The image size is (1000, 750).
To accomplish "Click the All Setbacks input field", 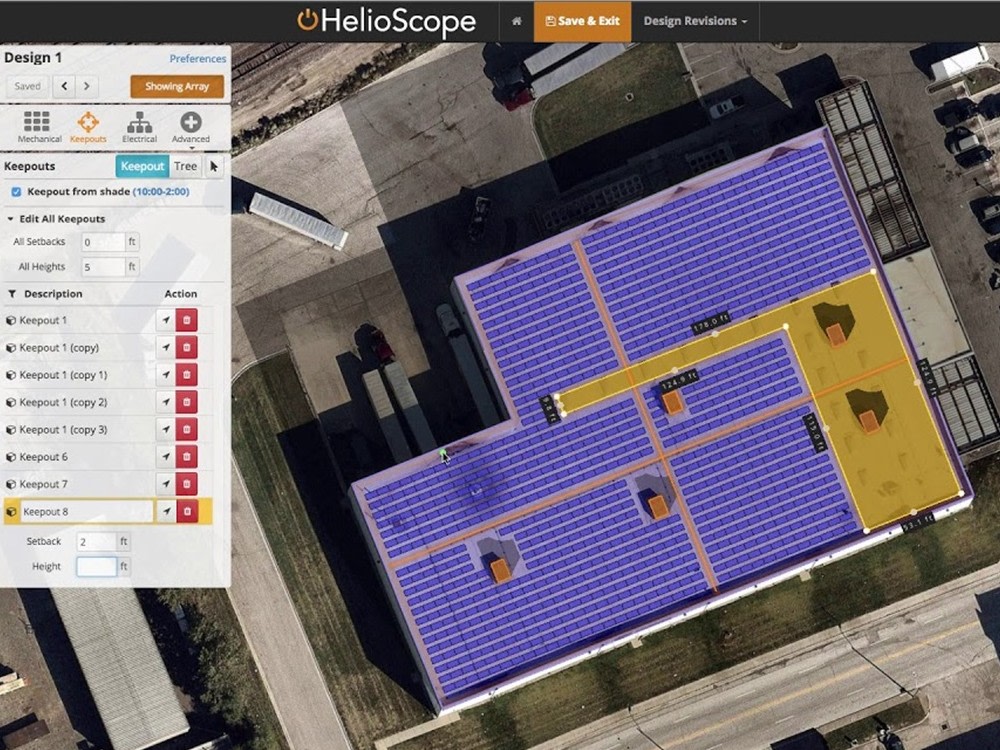I will coord(103,242).
